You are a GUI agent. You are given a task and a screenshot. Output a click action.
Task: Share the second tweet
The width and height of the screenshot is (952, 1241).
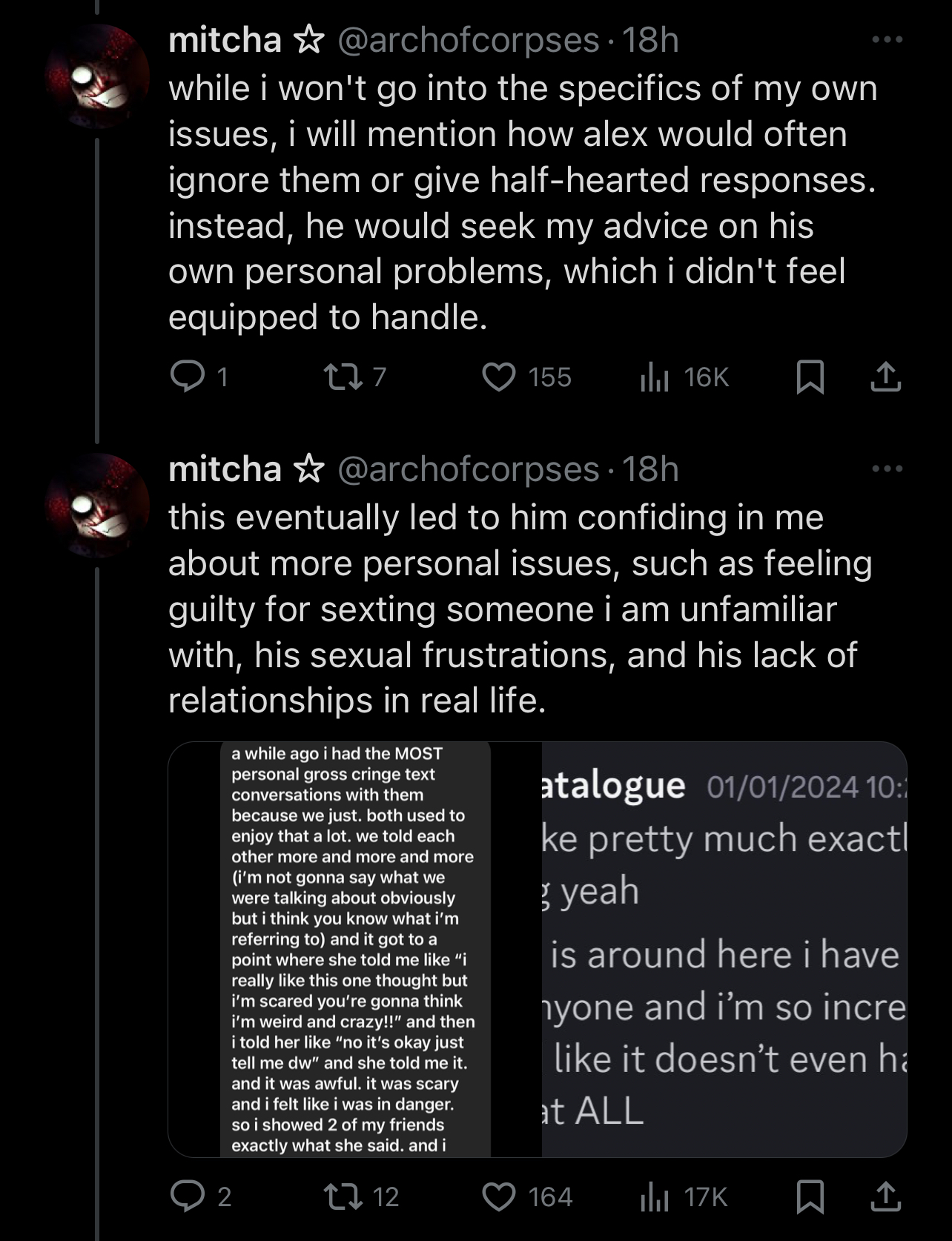(x=885, y=1196)
